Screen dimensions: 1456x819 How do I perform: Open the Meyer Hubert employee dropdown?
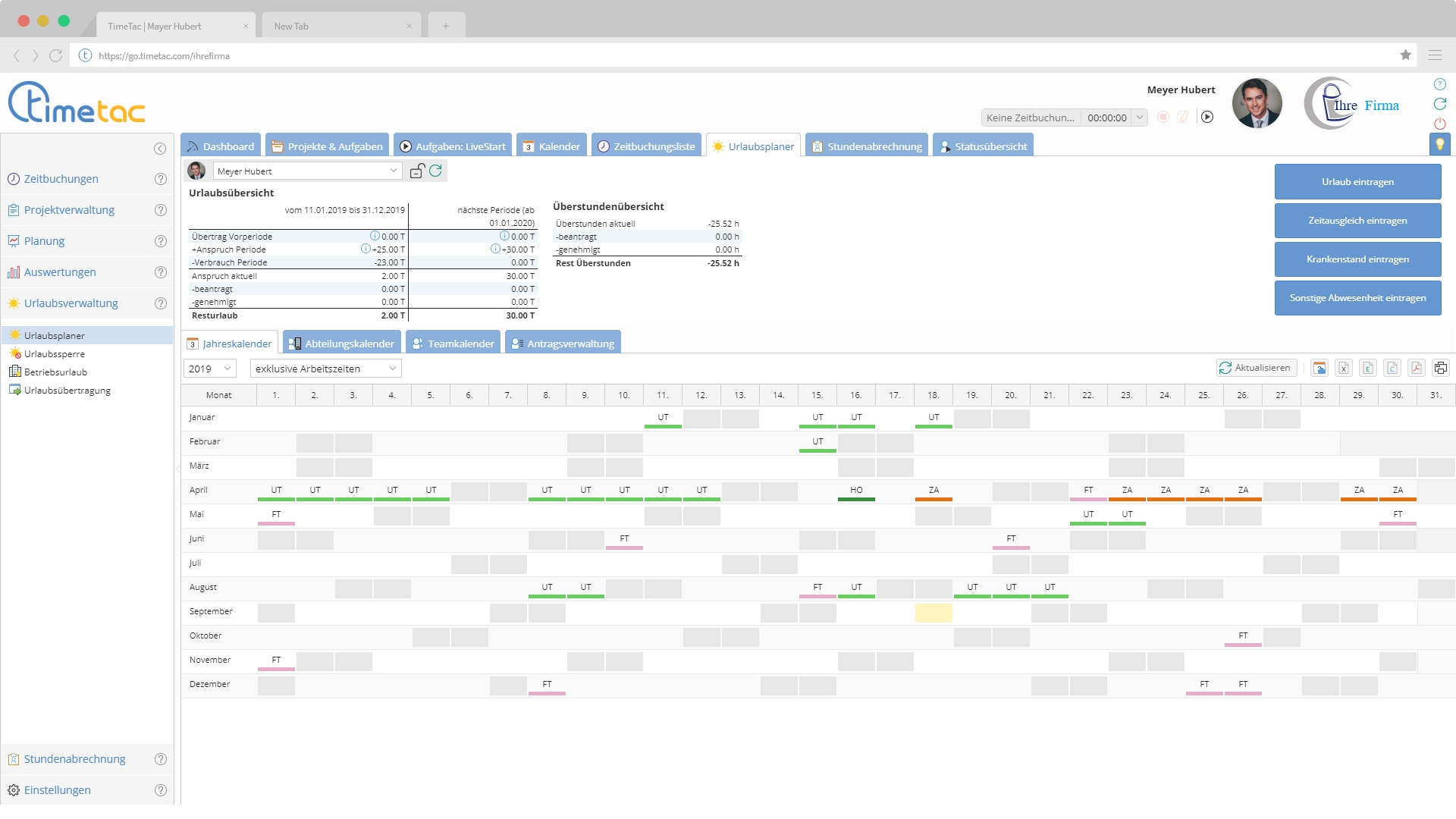point(306,171)
